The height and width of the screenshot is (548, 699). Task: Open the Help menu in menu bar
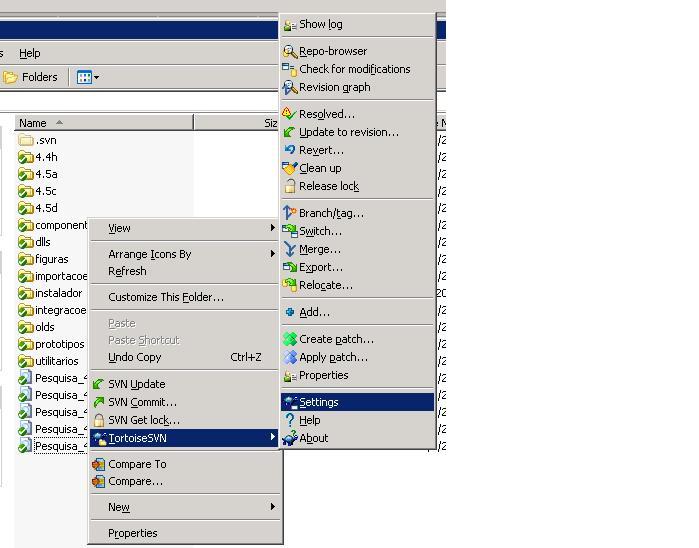[29, 54]
